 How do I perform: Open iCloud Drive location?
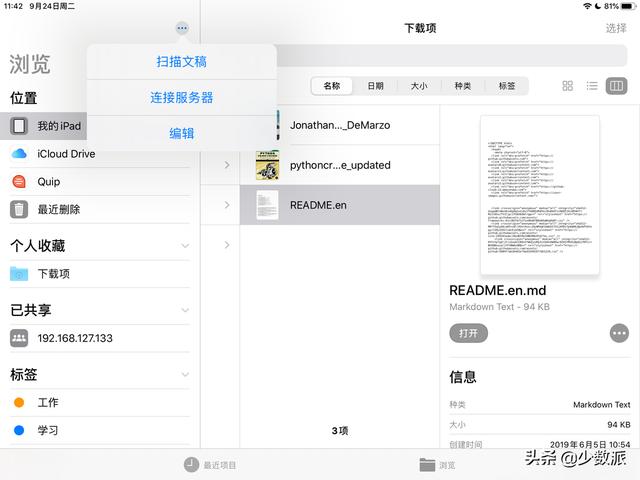pyautogui.click(x=100, y=154)
